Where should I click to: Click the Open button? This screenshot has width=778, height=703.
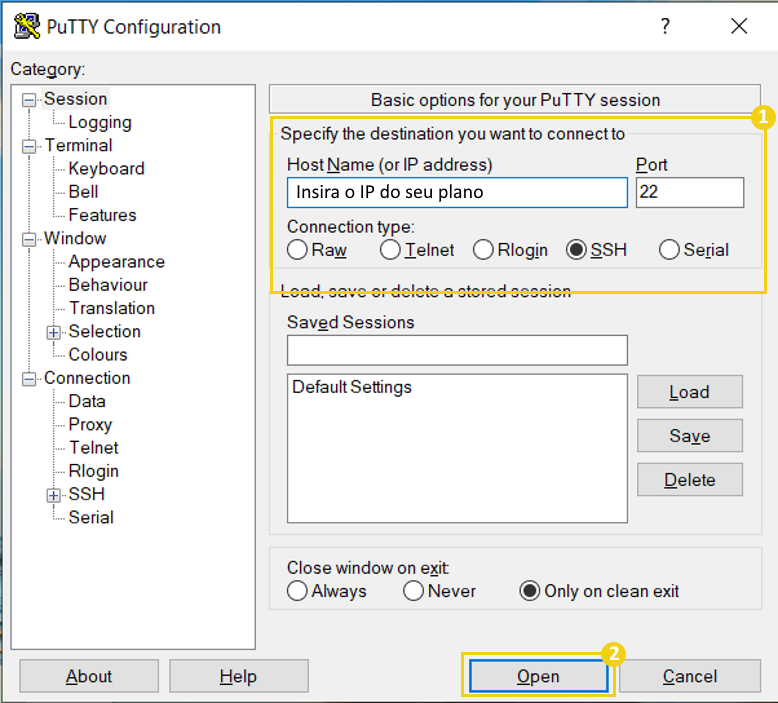(x=539, y=676)
